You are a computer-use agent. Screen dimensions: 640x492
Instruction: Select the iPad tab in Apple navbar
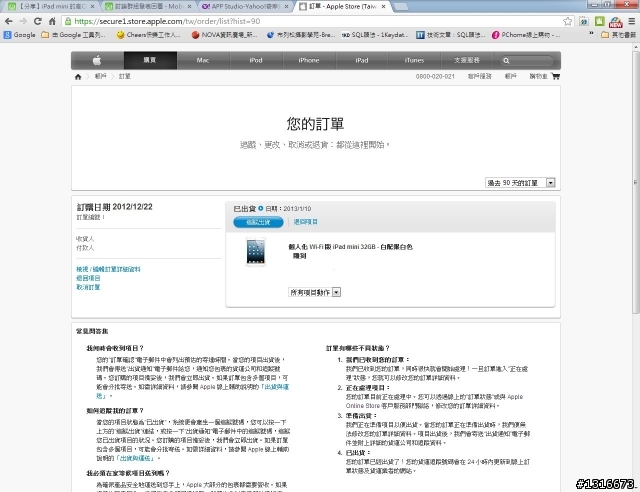(362, 60)
